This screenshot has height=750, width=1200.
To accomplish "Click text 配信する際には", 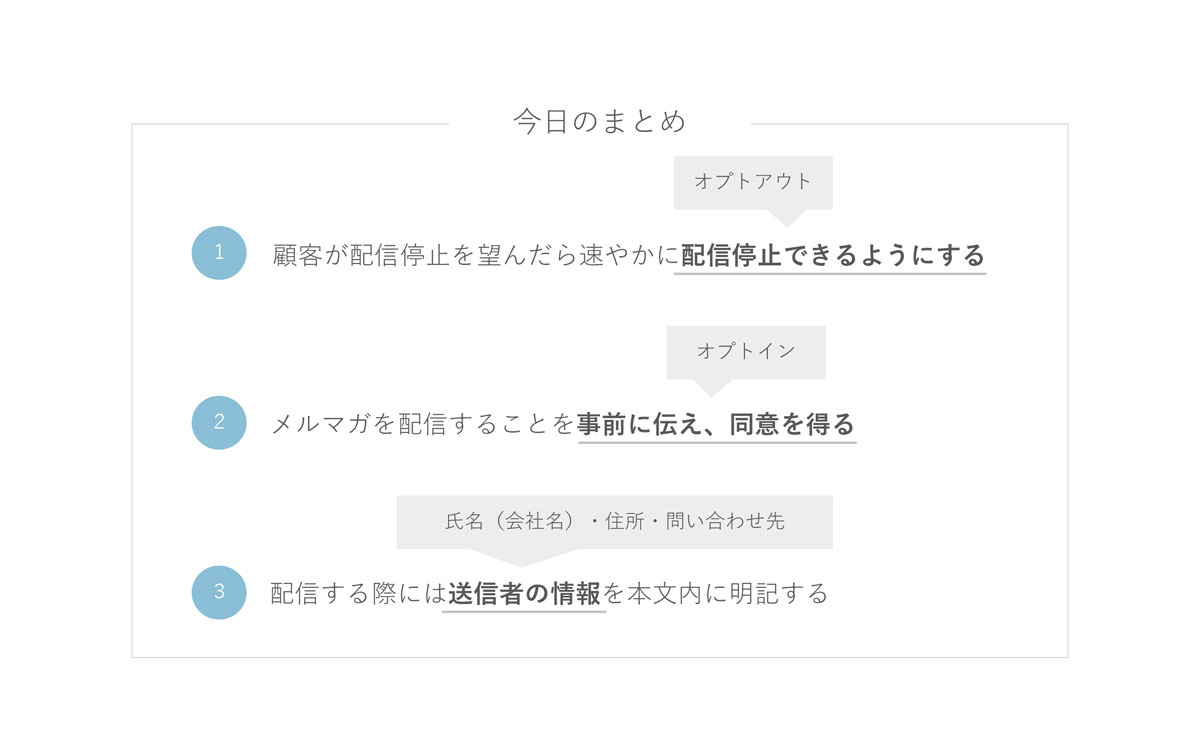I will pos(359,594).
